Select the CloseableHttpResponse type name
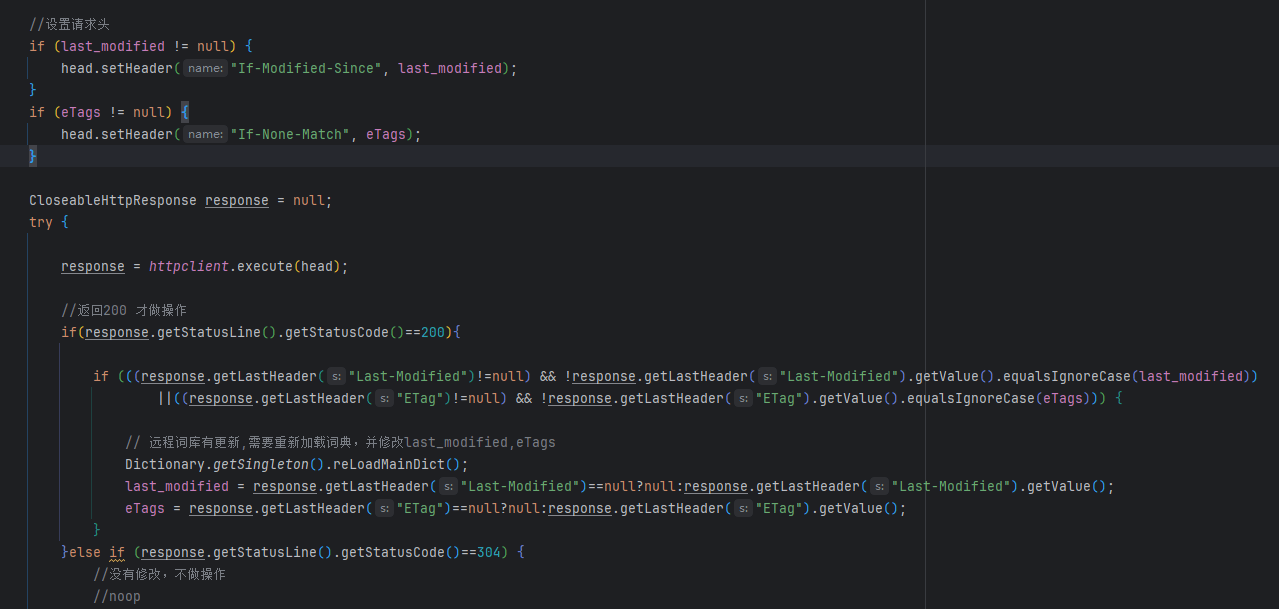 (112, 201)
